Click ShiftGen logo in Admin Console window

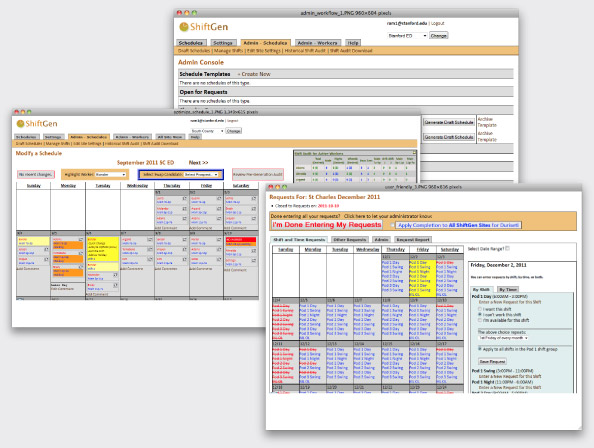point(203,27)
